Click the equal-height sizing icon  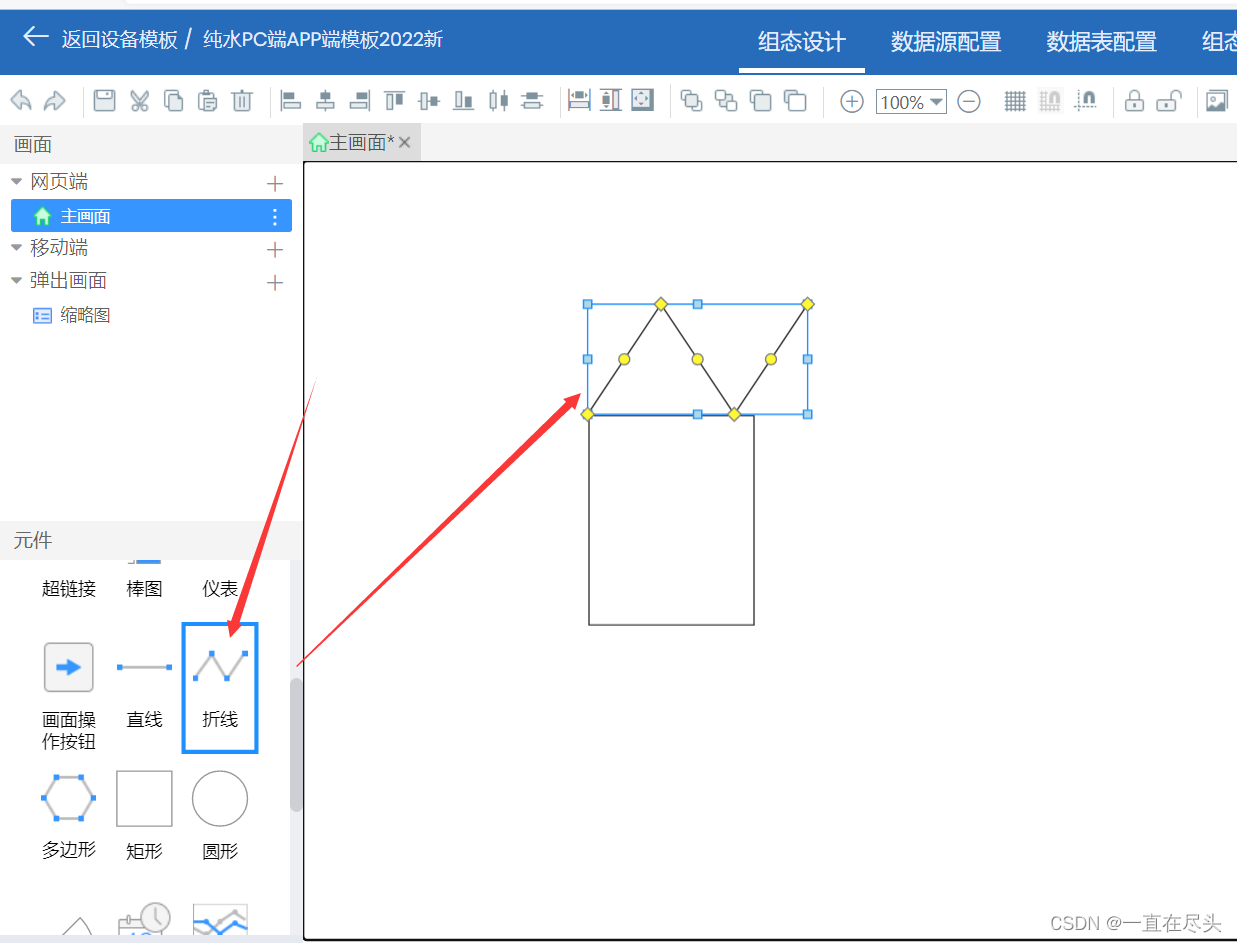pyautogui.click(x=611, y=101)
